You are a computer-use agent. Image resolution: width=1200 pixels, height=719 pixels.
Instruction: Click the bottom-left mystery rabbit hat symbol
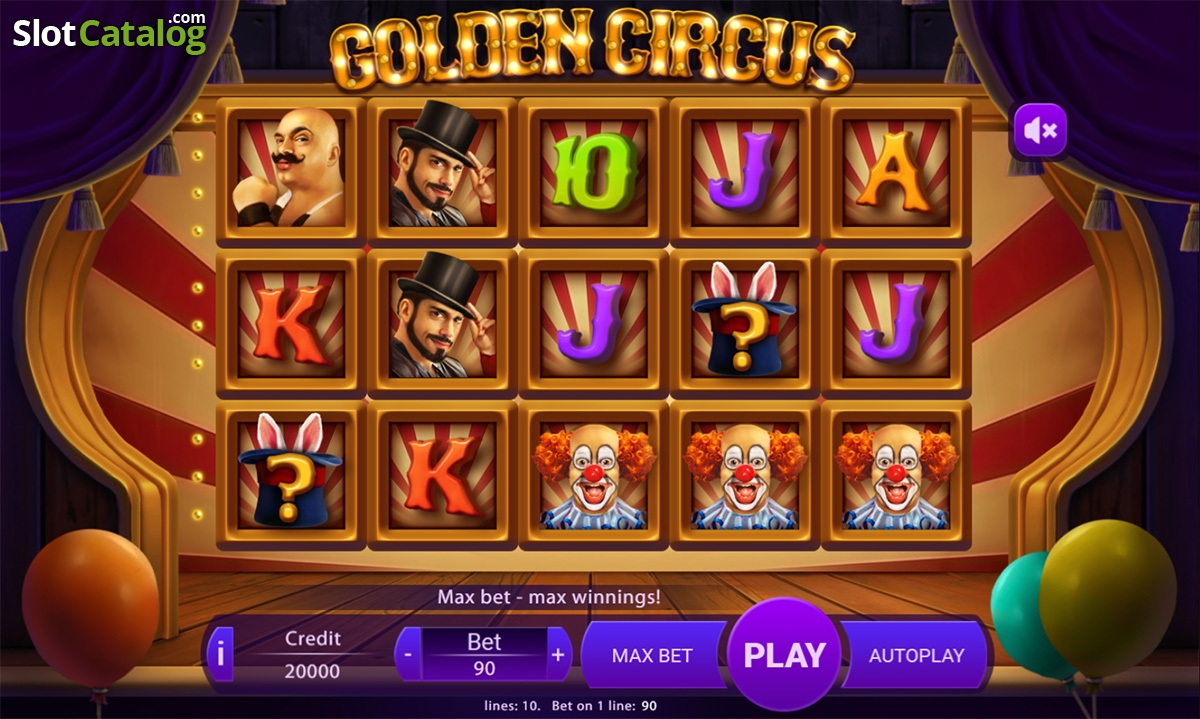290,475
